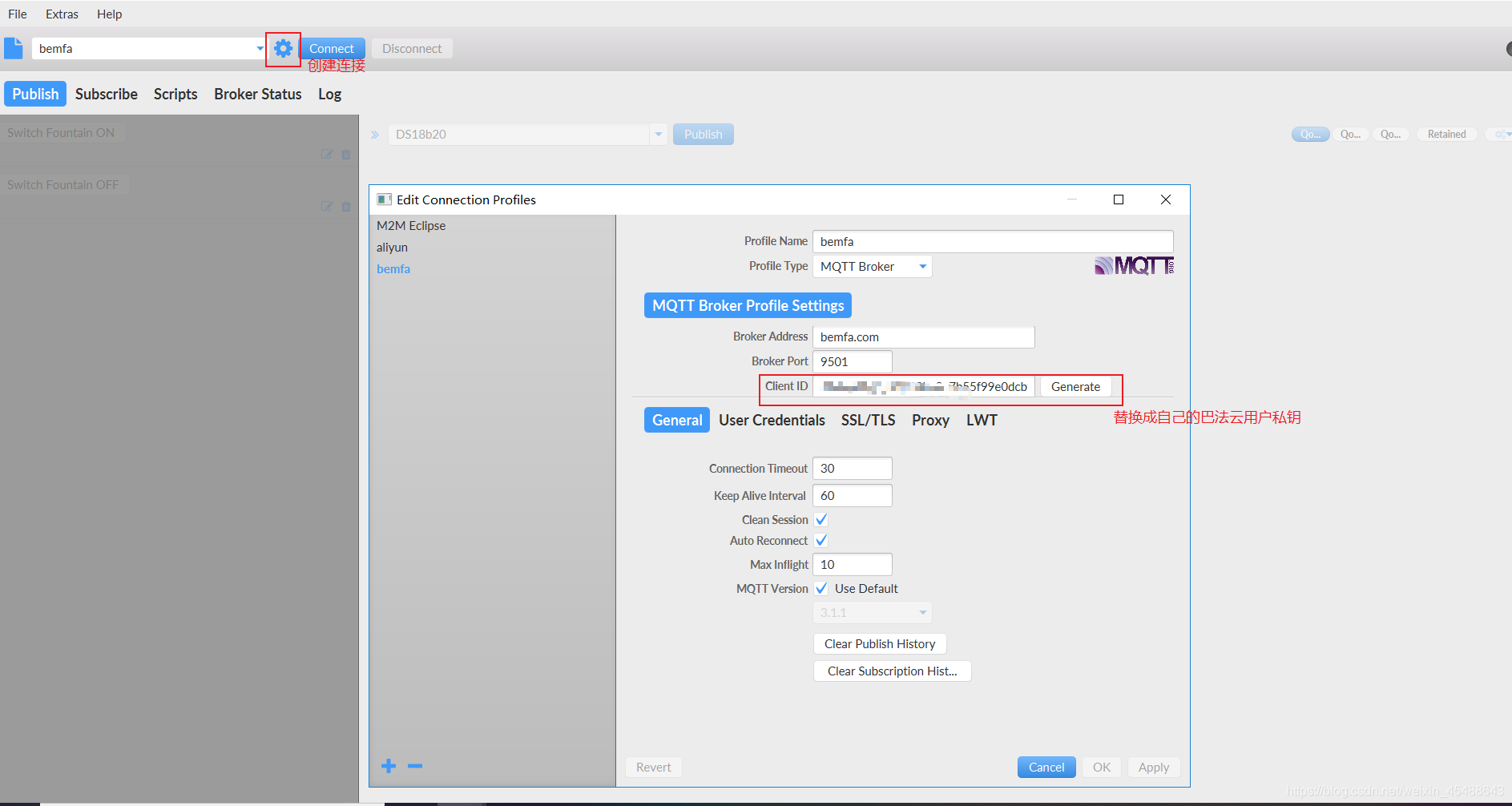
Task: Click the MQTT logo image
Action: (x=1134, y=266)
